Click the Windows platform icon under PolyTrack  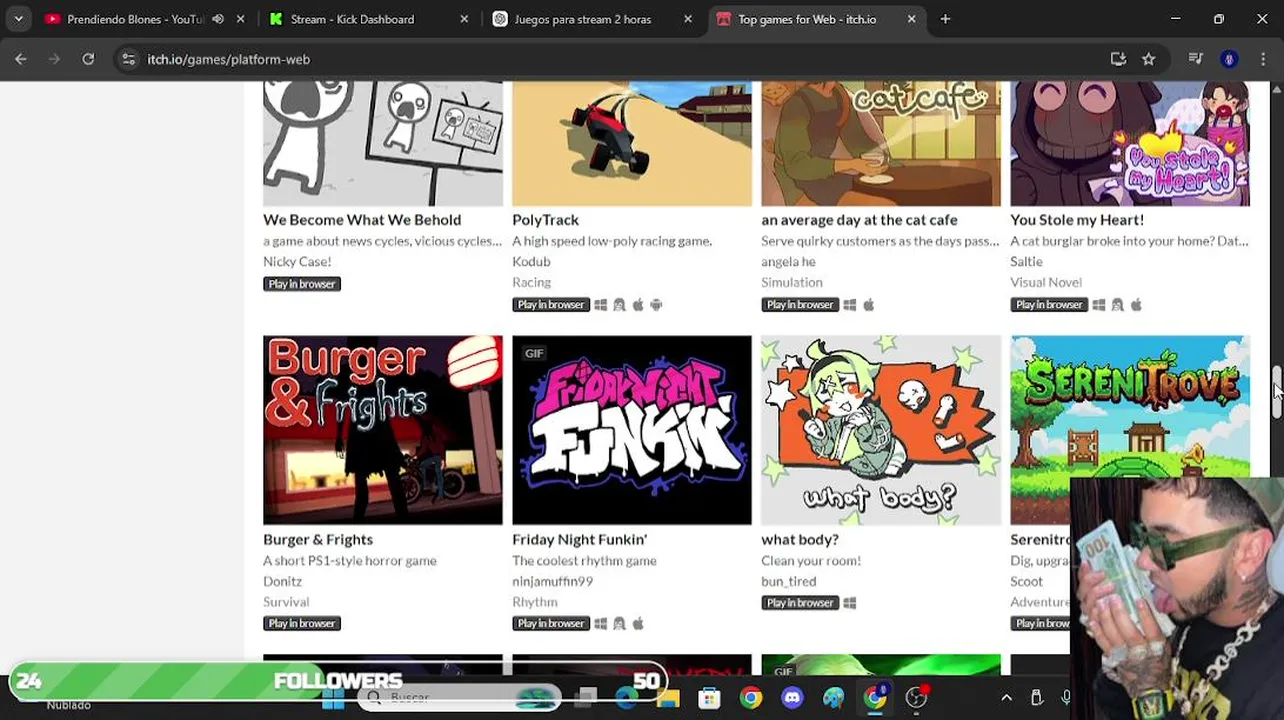601,305
